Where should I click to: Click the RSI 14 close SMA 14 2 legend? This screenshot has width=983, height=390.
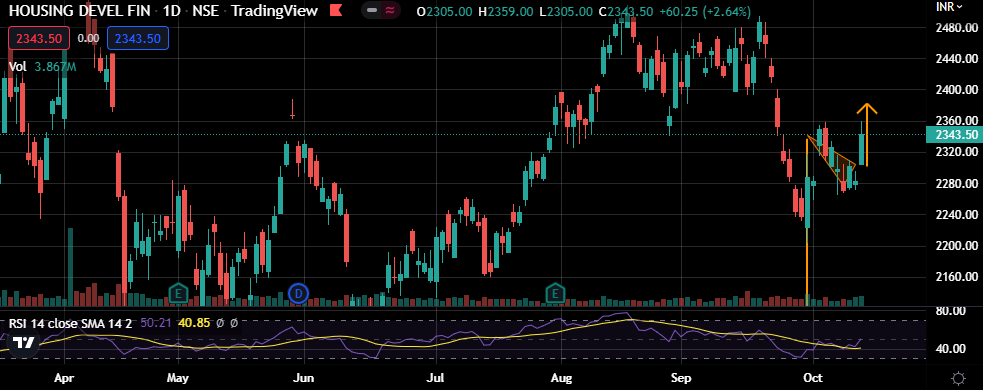[x=71, y=324]
